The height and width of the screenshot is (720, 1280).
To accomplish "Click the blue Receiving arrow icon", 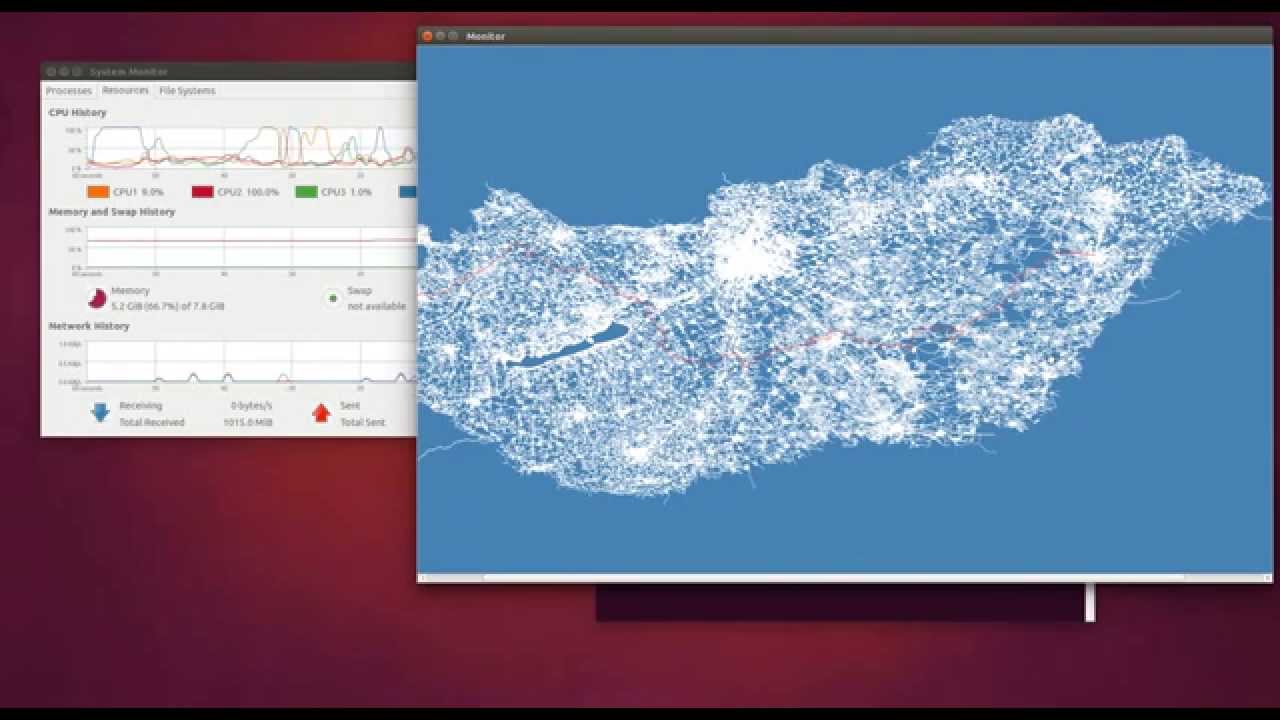I will (99, 413).
